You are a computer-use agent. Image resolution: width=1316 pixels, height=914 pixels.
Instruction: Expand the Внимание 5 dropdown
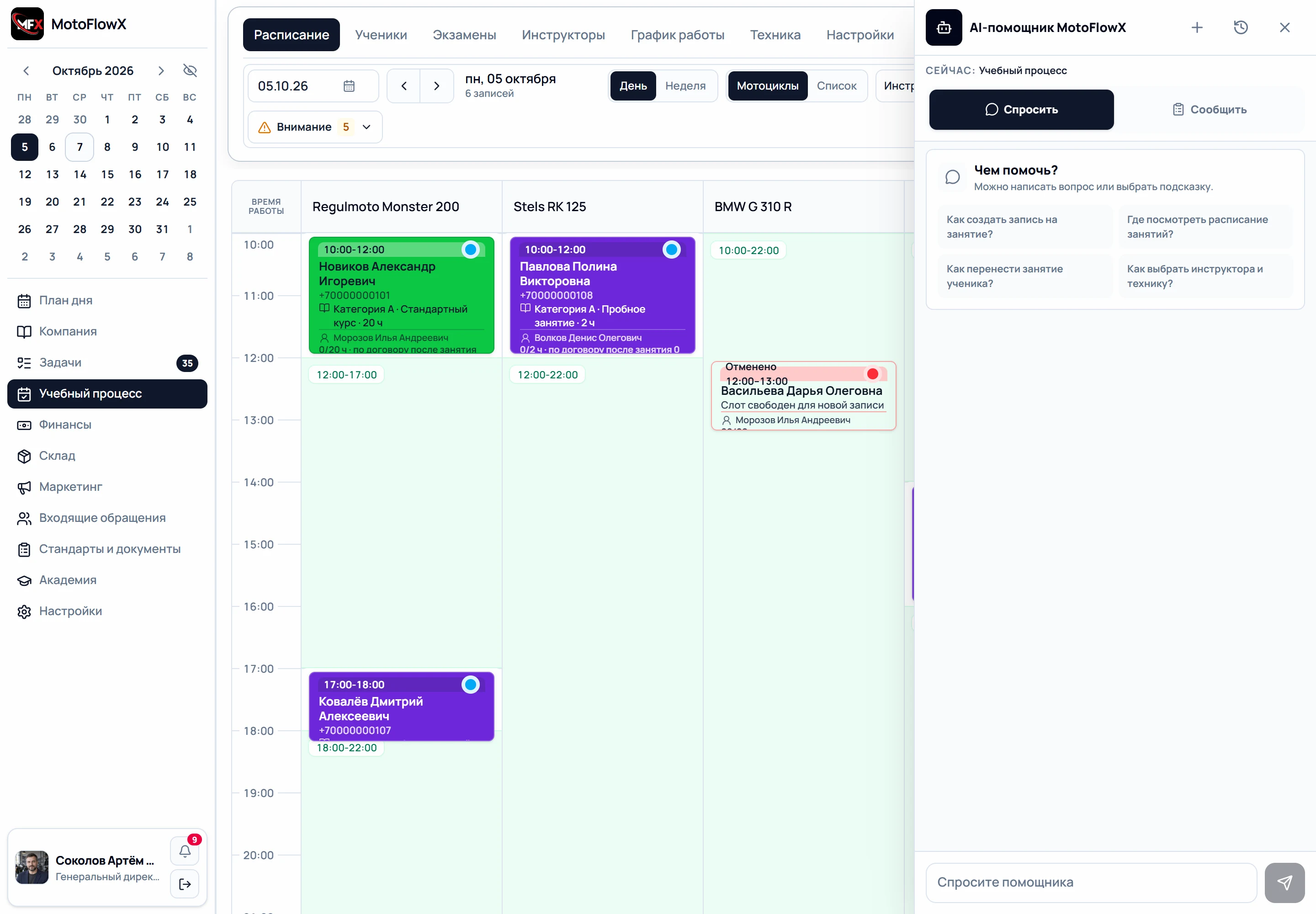(x=314, y=127)
